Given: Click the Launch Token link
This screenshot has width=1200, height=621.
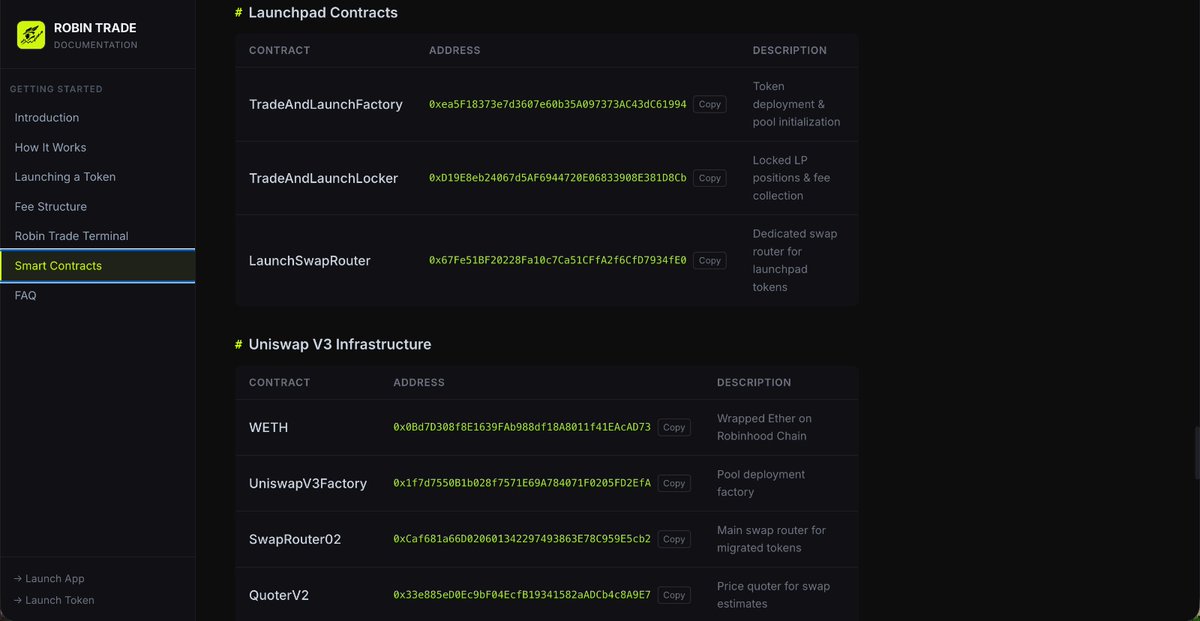Looking at the screenshot, I should [54, 600].
